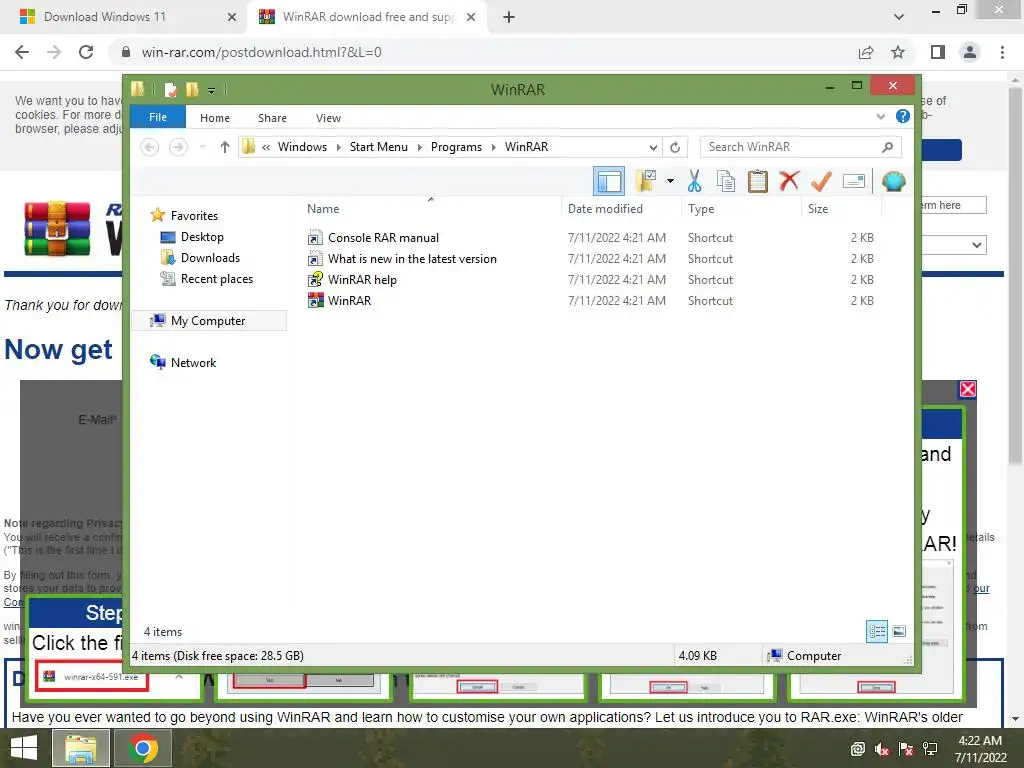Open the Windows Start button
Image resolution: width=1024 pixels, height=768 pixels.
(x=24, y=748)
